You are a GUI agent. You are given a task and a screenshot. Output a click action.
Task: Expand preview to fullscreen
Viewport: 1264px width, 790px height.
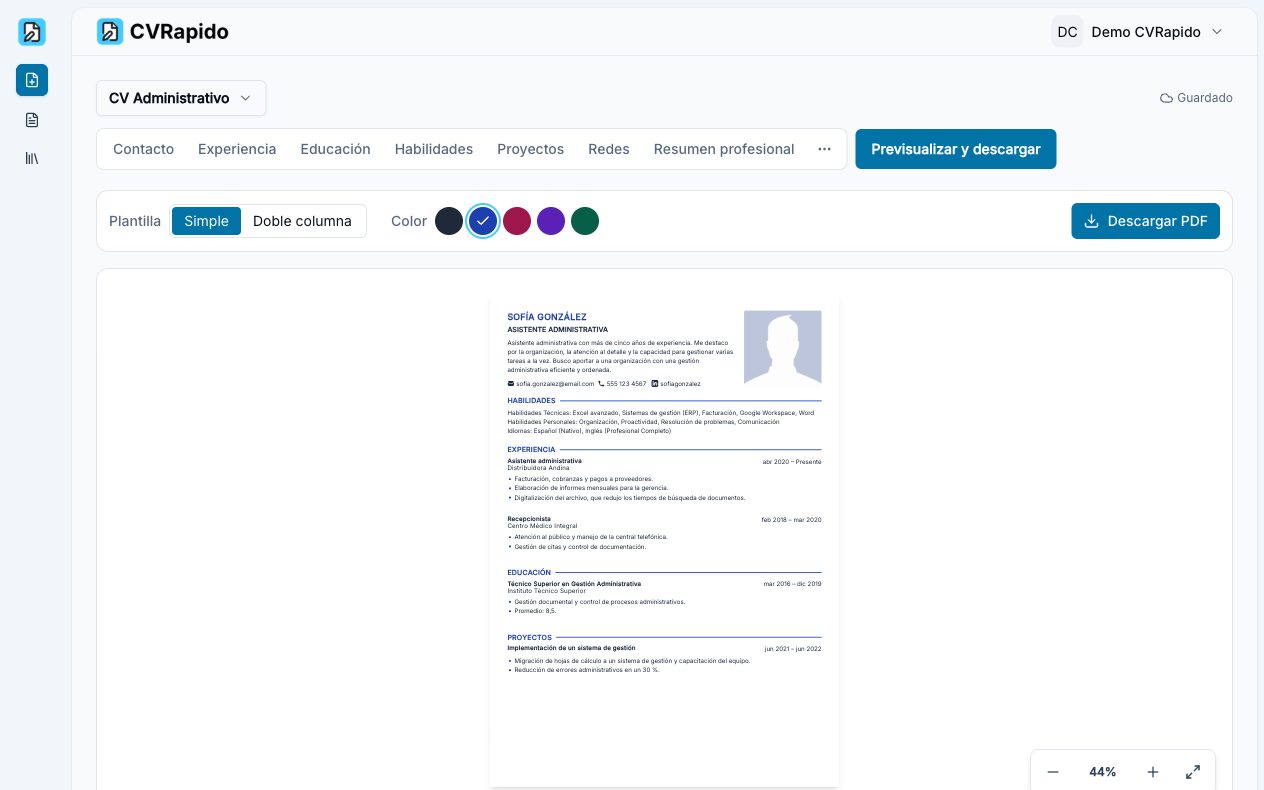click(1193, 772)
